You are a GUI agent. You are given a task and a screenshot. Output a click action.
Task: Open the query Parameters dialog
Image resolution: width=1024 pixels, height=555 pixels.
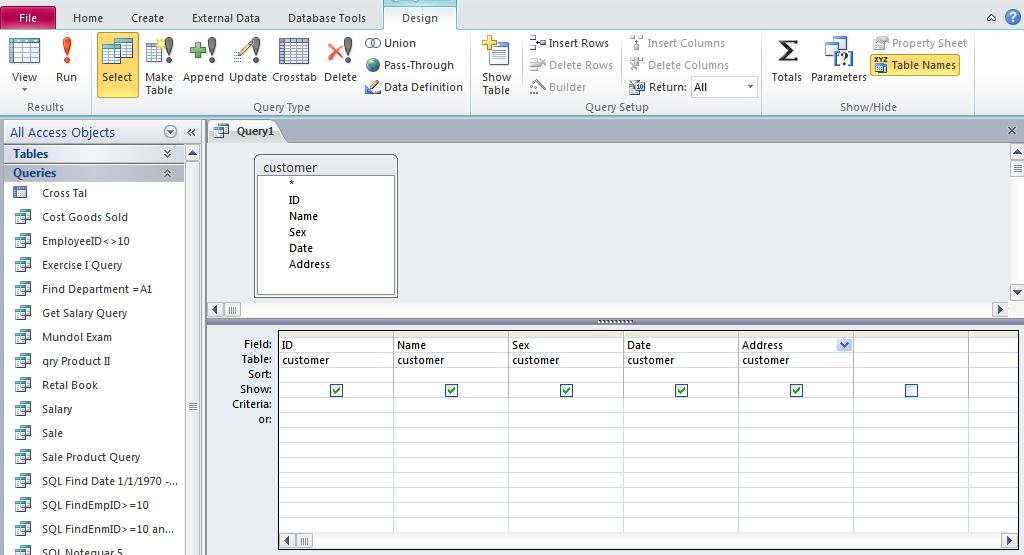click(x=839, y=60)
